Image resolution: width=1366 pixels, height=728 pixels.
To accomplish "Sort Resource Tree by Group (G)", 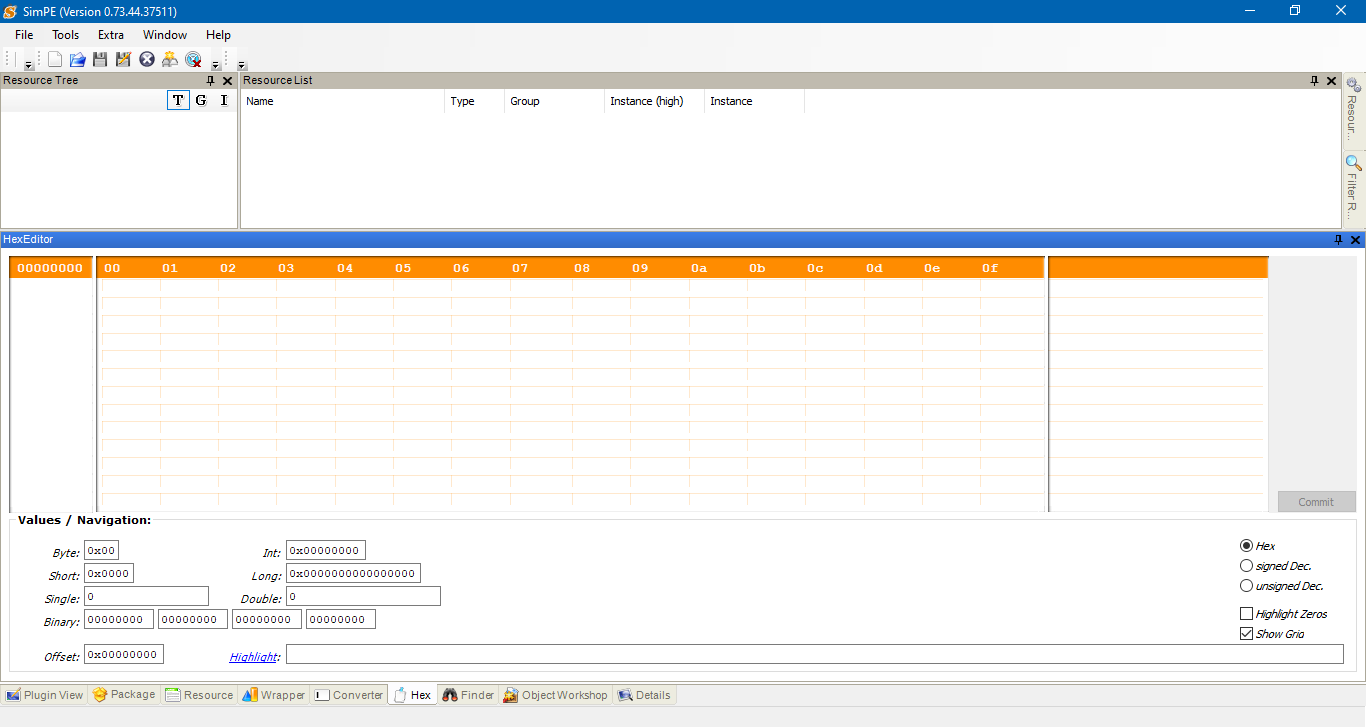I will (x=201, y=100).
